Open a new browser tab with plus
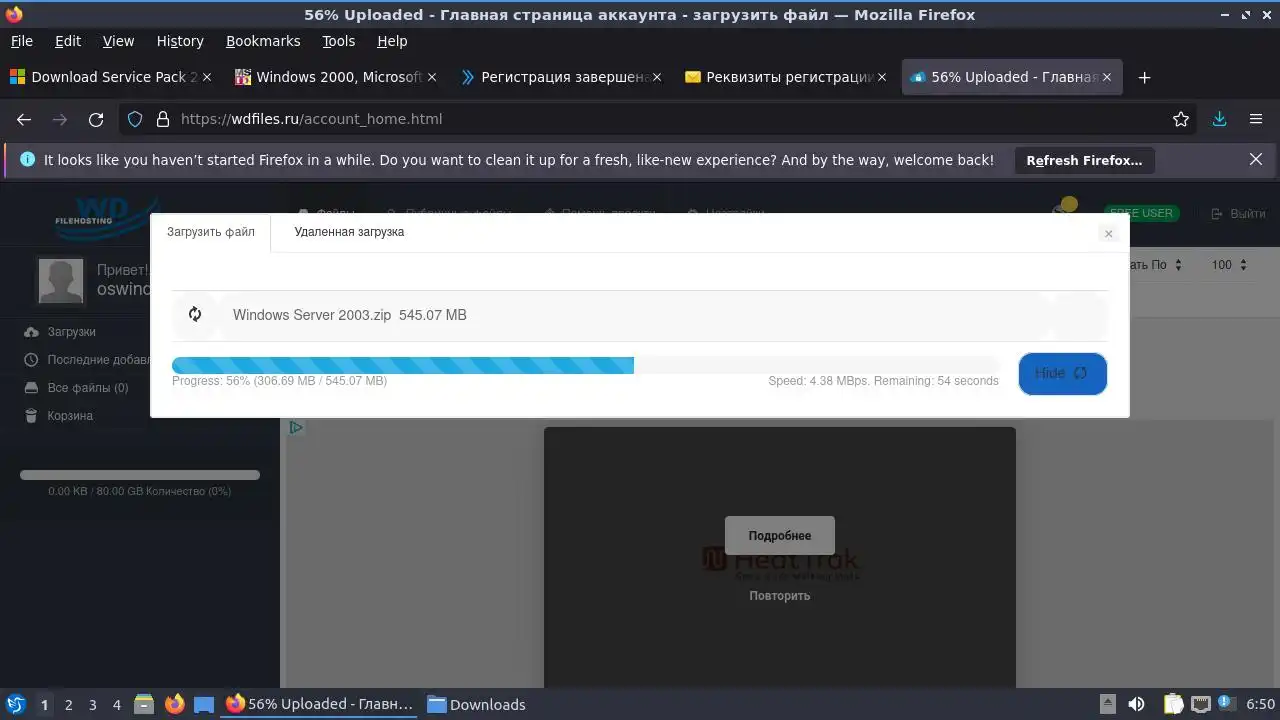Image resolution: width=1280 pixels, height=720 pixels. click(1145, 77)
